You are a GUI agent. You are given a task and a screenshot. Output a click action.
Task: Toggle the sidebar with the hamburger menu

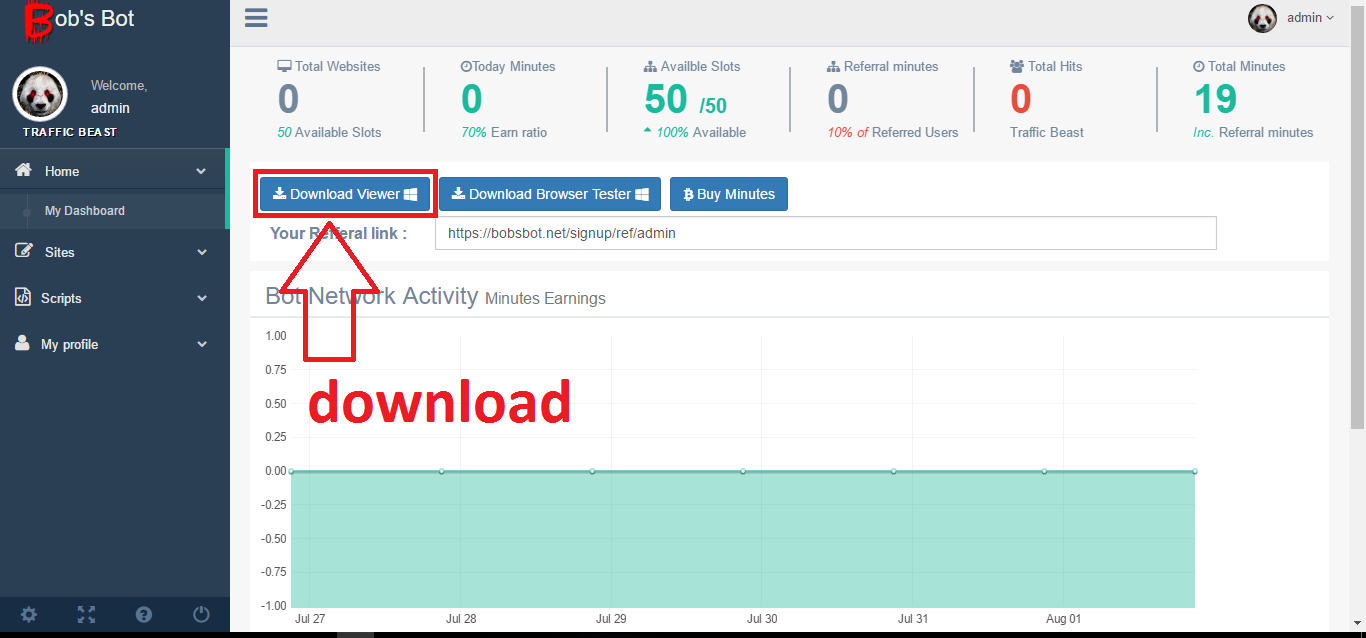tap(256, 17)
